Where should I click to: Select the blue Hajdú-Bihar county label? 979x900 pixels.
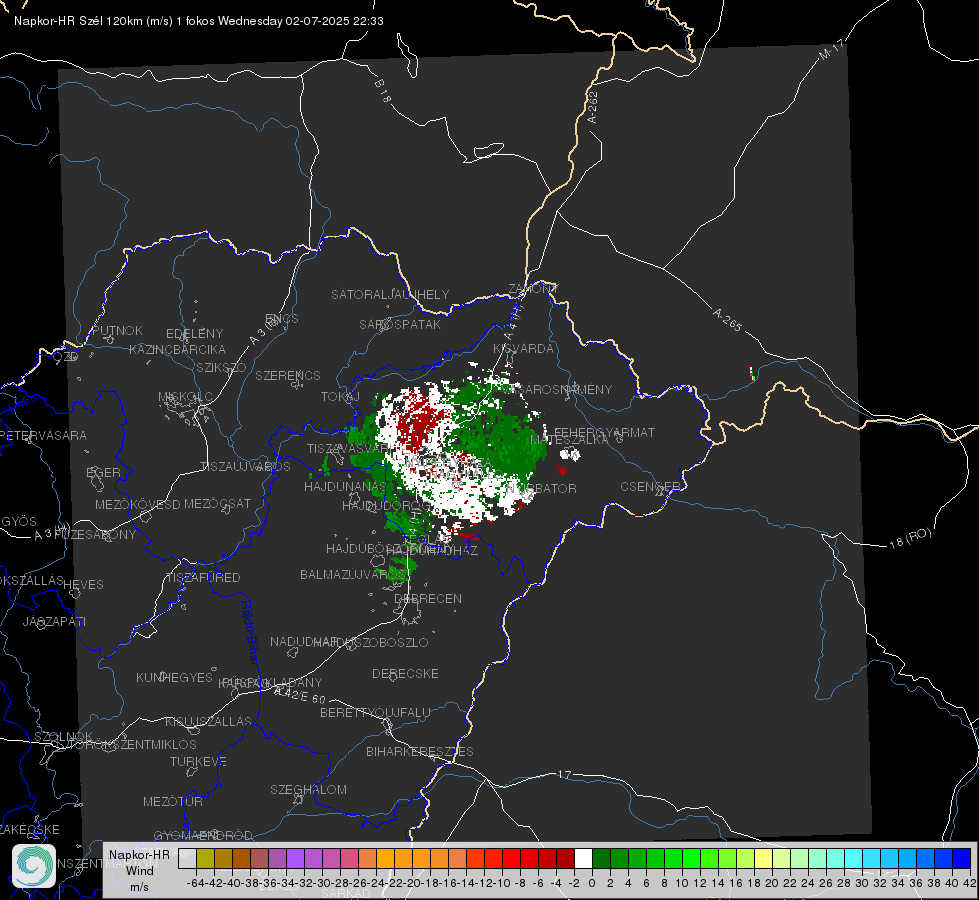pyautogui.click(x=250, y=631)
